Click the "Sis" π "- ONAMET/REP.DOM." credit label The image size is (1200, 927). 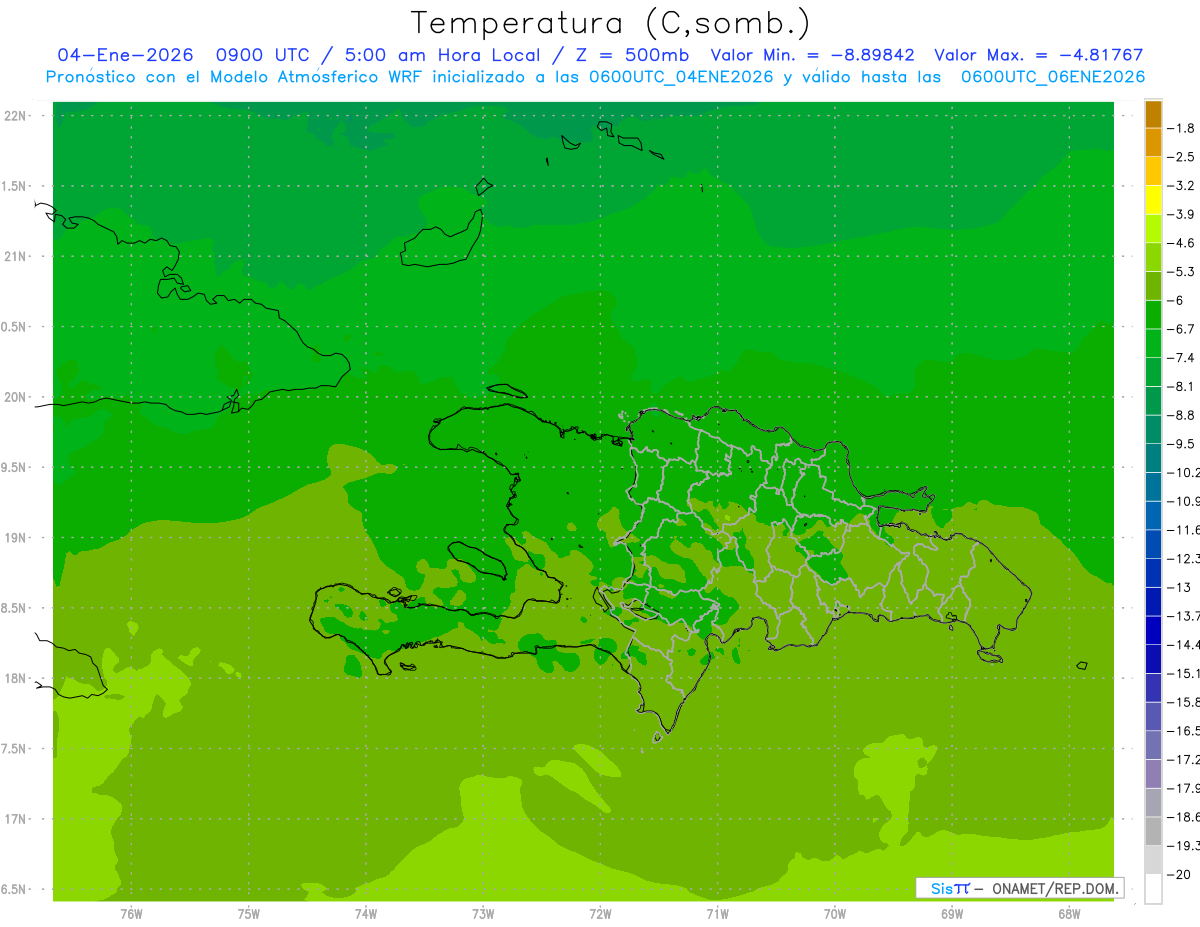(1021, 888)
